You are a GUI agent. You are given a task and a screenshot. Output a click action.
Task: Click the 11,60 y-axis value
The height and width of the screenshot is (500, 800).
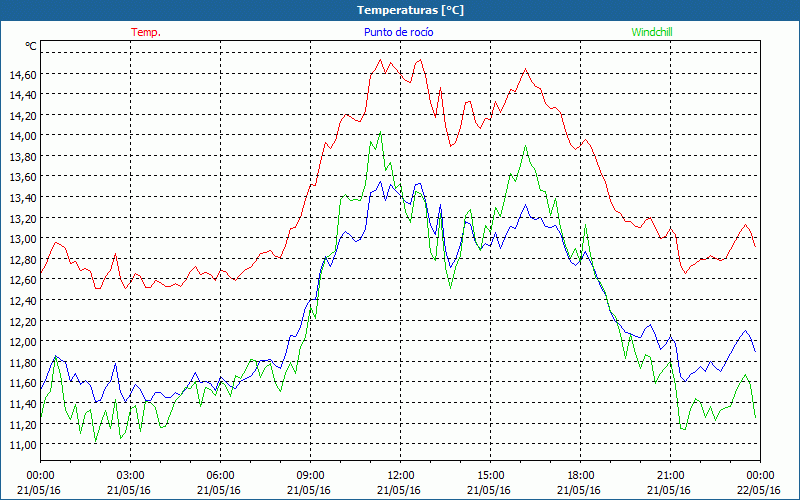coord(23,383)
